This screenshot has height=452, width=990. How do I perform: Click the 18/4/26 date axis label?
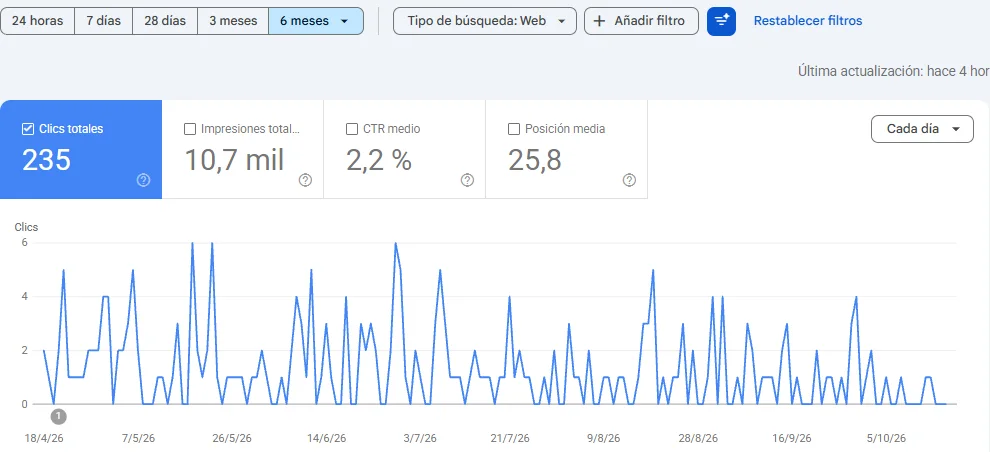coord(44,438)
